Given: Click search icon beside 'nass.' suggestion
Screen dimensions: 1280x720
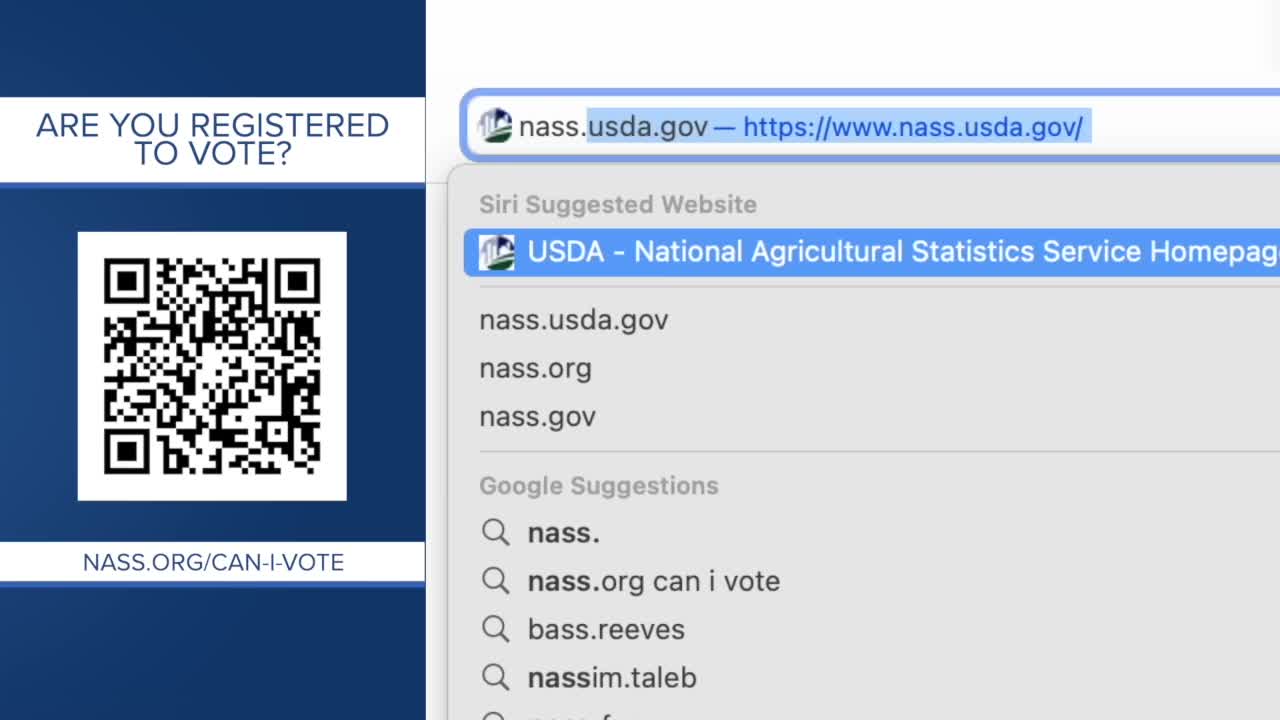Looking at the screenshot, I should 495,533.
